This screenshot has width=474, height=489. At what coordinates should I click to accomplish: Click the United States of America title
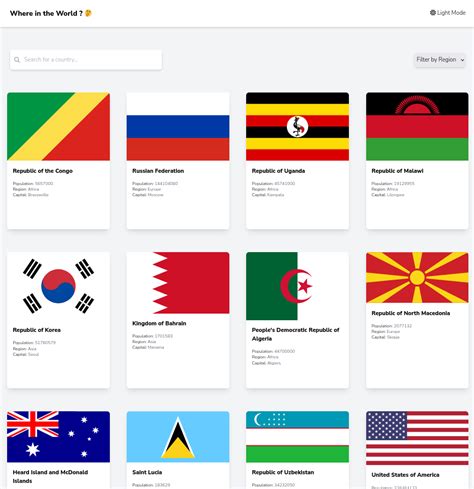(x=405, y=475)
